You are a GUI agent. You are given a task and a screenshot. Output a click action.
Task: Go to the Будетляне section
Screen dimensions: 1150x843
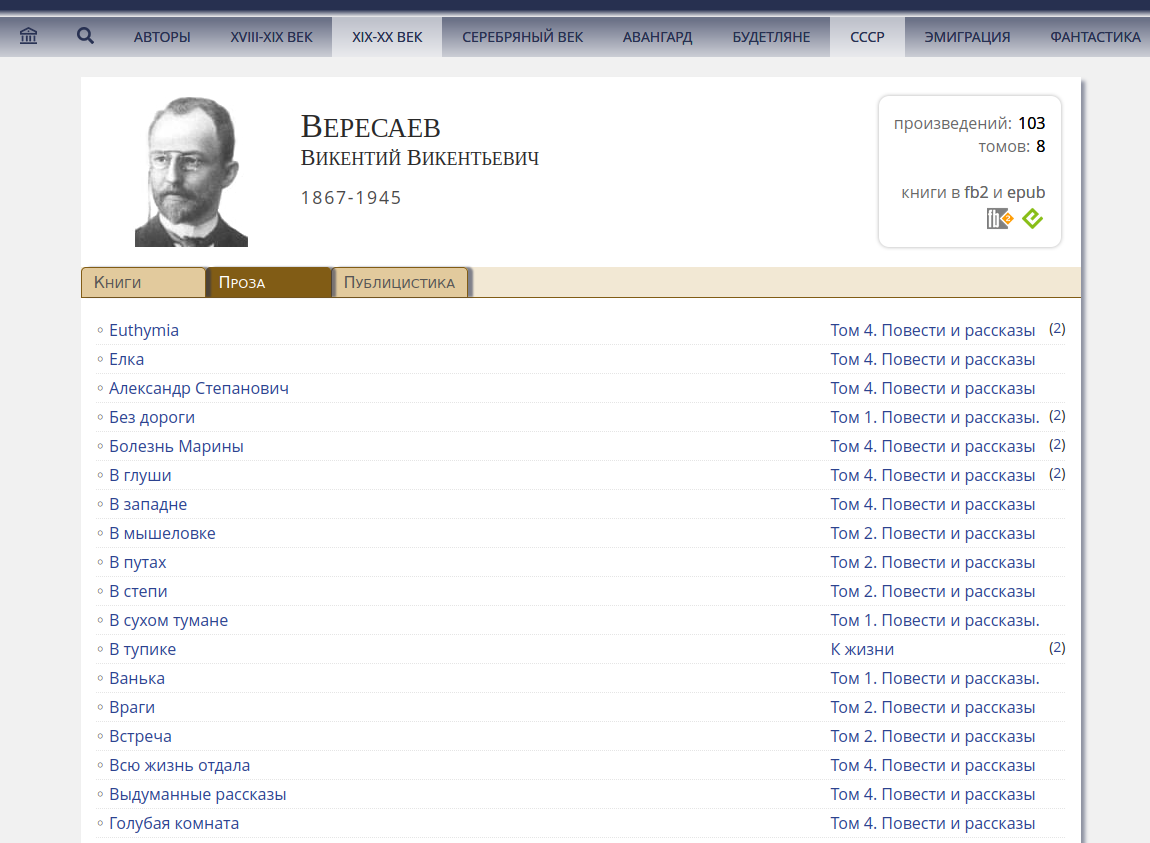(x=771, y=37)
